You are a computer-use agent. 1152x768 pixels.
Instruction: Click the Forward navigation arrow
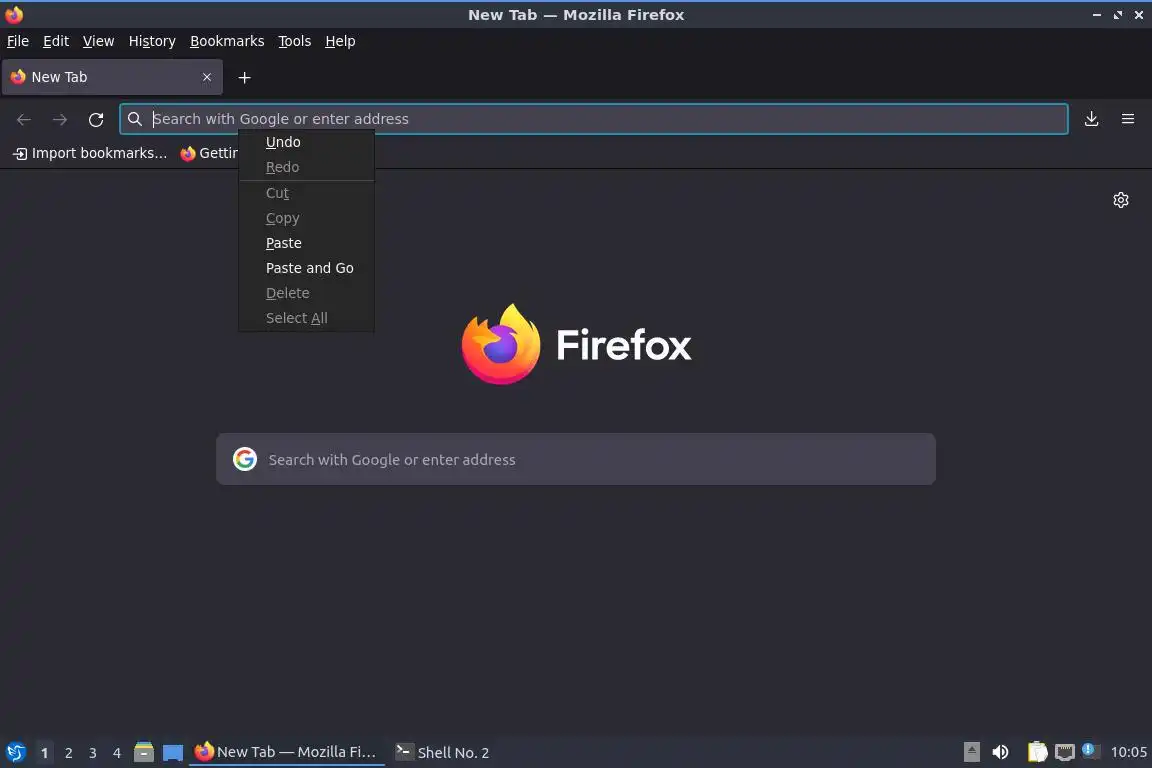(60, 119)
